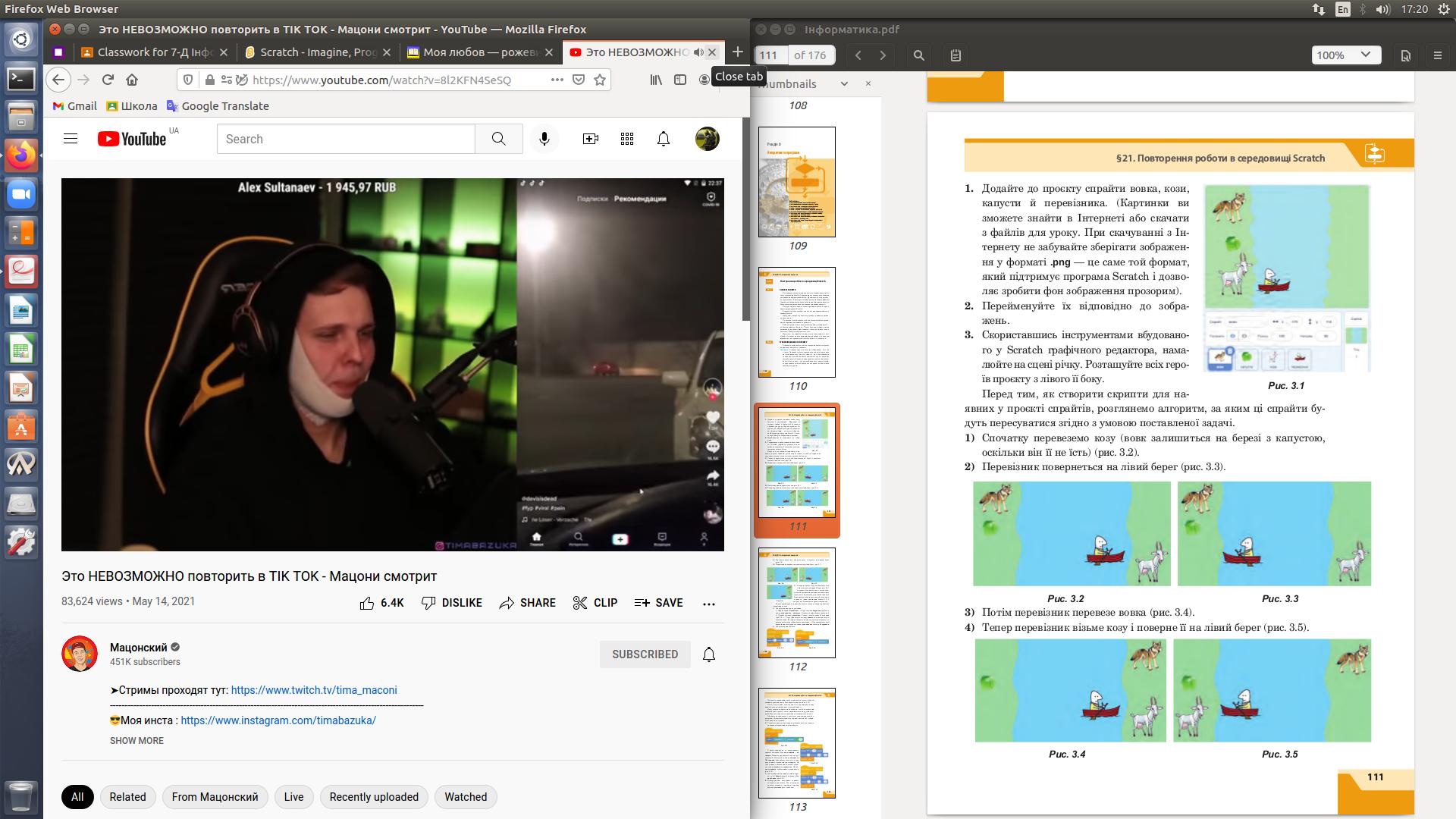
Task: Toggle the PDF viewer sidebar button
Action: [x=955, y=55]
